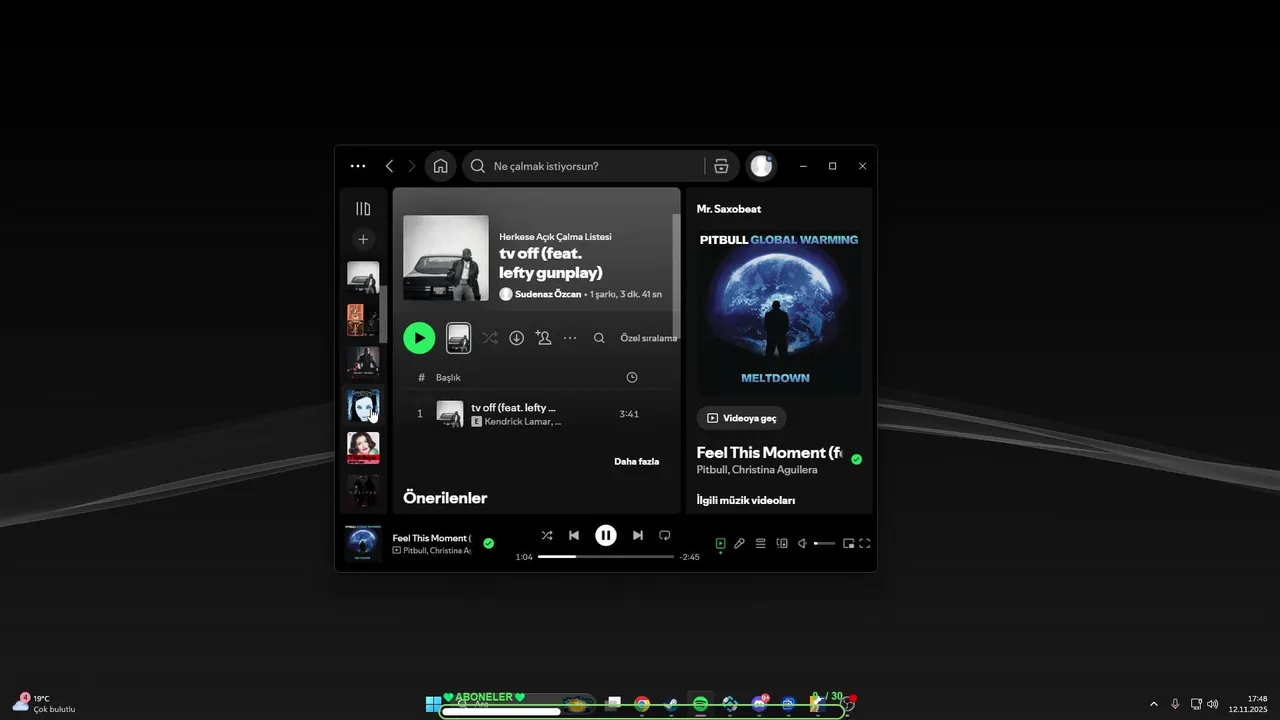Image resolution: width=1280 pixels, height=720 pixels.
Task: Click the Önerilenler section heading
Action: (x=445, y=497)
